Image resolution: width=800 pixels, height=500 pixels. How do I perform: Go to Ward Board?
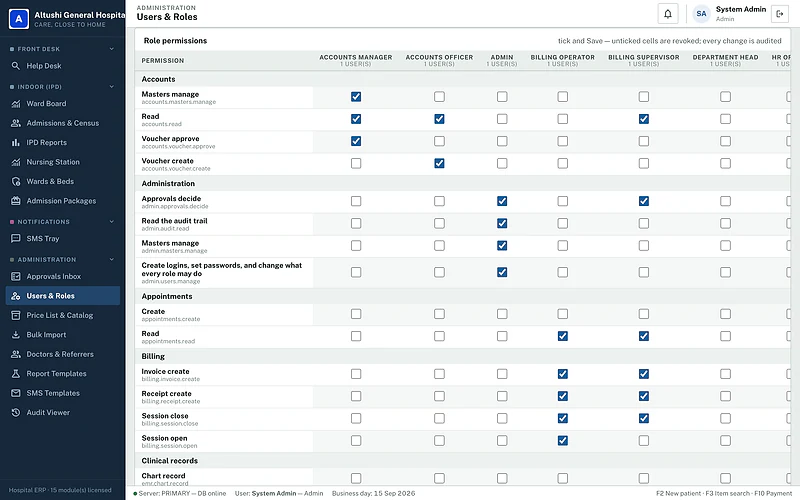[63, 104]
